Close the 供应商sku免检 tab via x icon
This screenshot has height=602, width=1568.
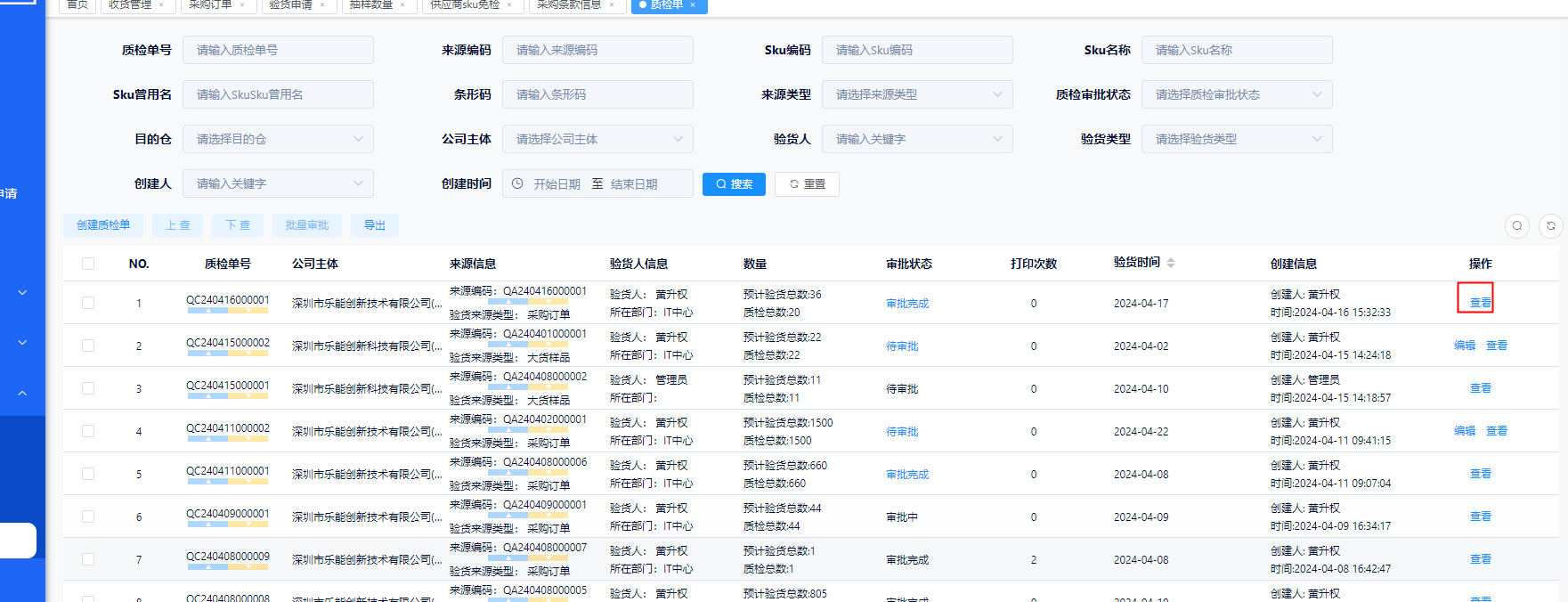[x=509, y=5]
